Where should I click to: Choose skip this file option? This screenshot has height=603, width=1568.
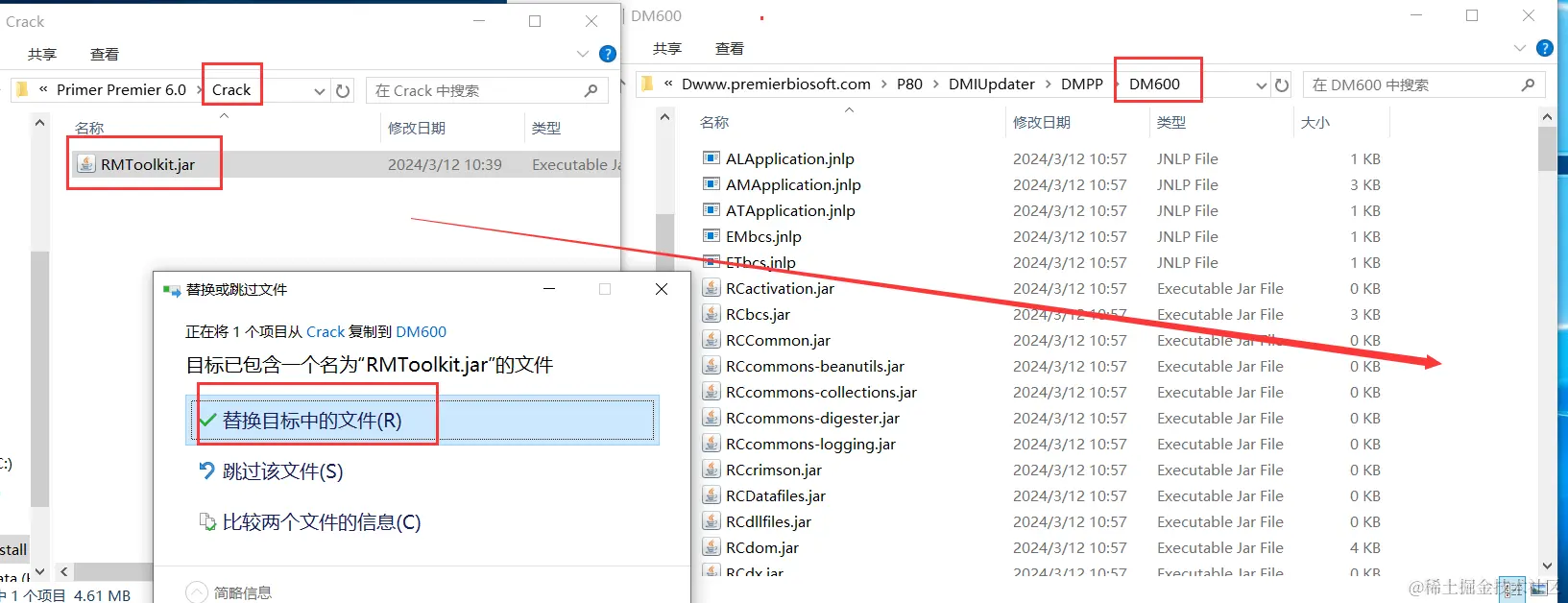tap(270, 471)
